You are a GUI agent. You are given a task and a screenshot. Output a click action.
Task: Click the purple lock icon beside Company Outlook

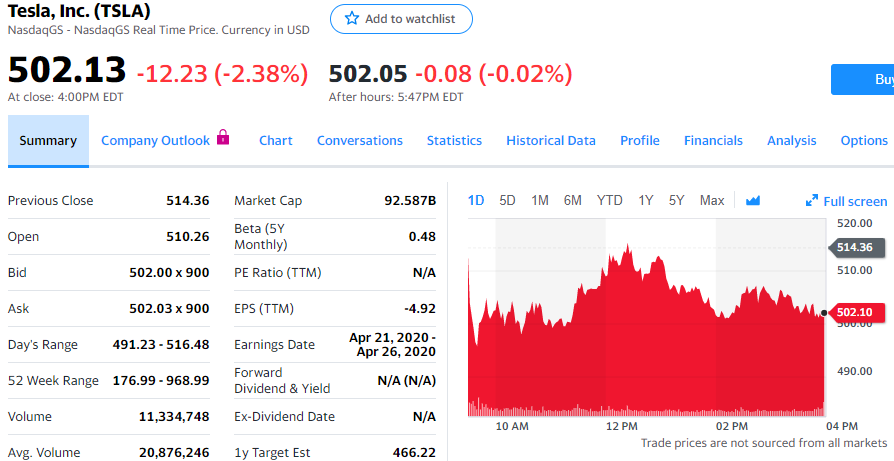point(222,138)
